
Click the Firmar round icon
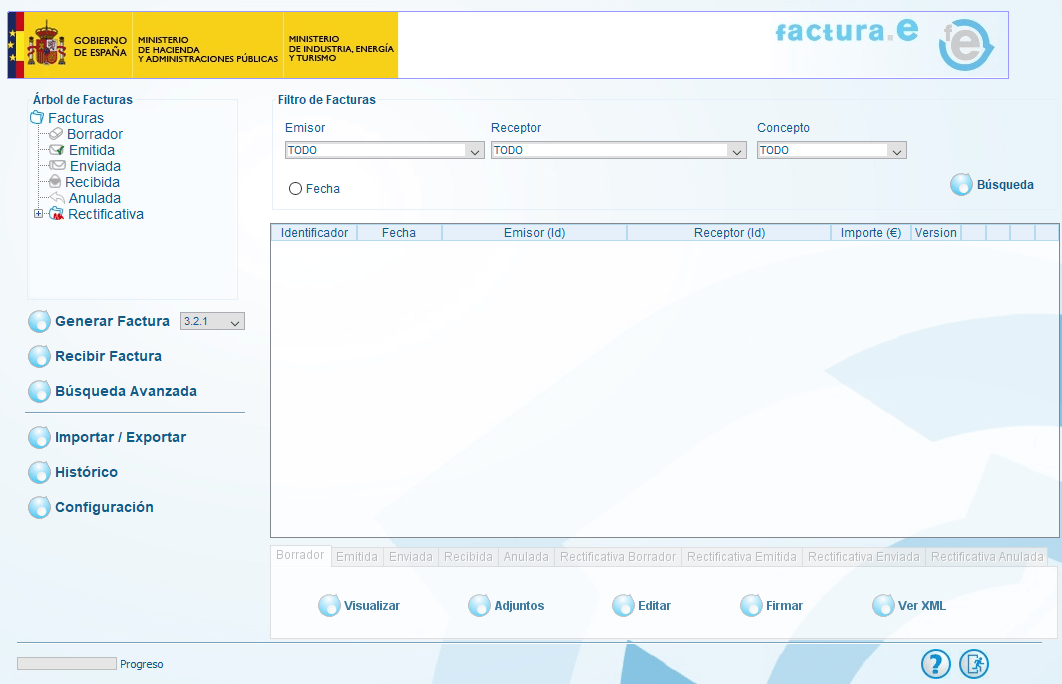751,605
